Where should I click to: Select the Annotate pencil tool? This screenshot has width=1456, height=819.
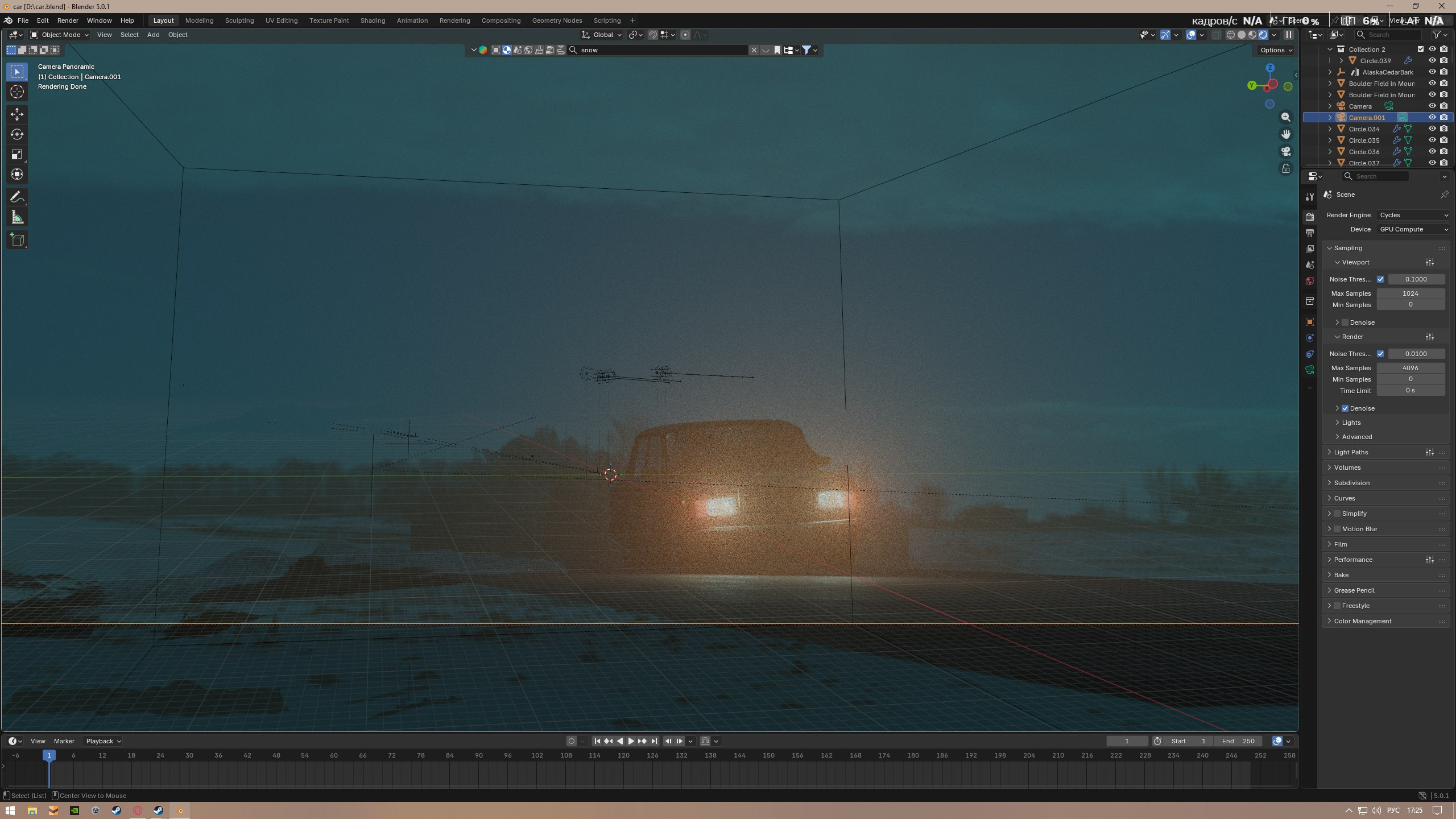(17, 197)
